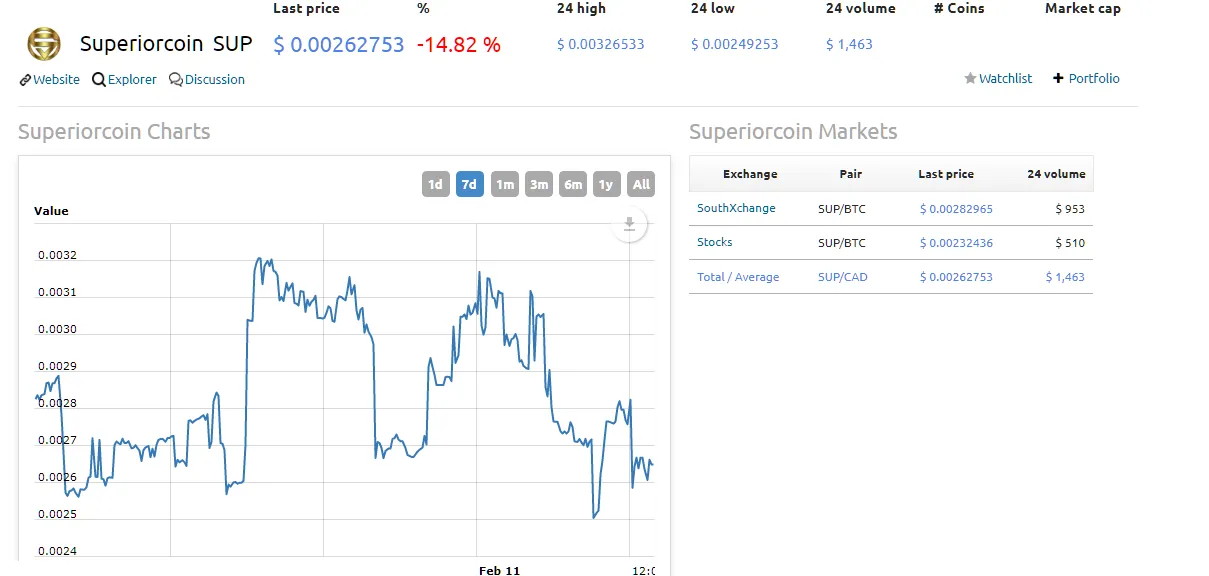Click the header 24 volume value $ 1,463
The image size is (1209, 576).
pyautogui.click(x=849, y=44)
